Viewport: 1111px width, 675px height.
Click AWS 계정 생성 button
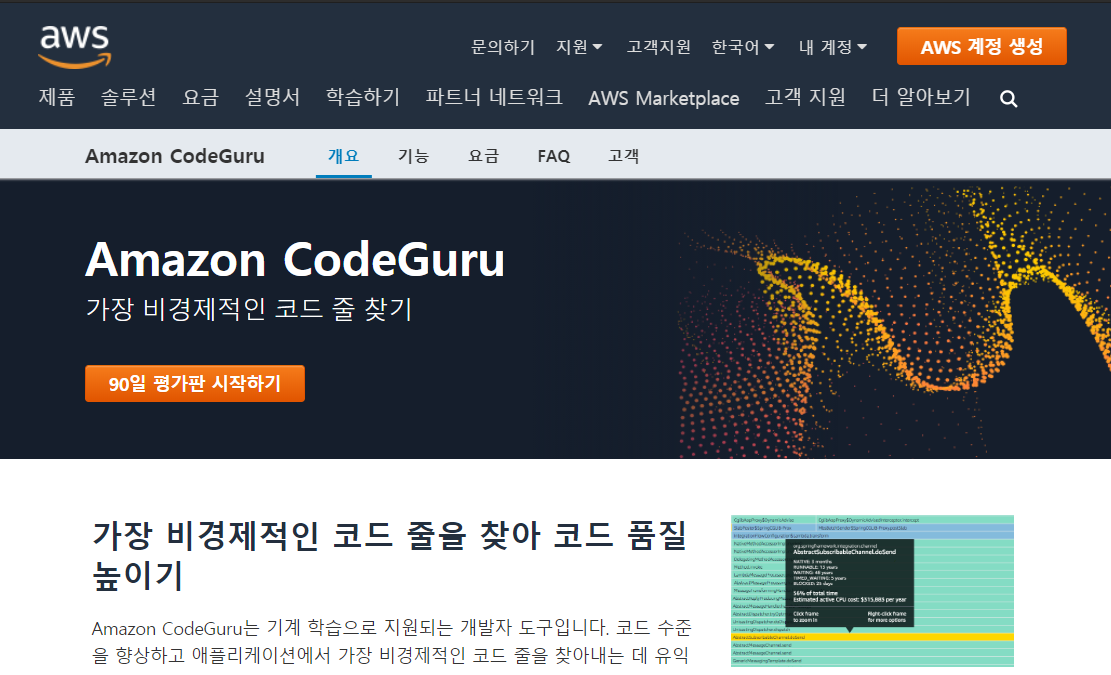(x=981, y=46)
